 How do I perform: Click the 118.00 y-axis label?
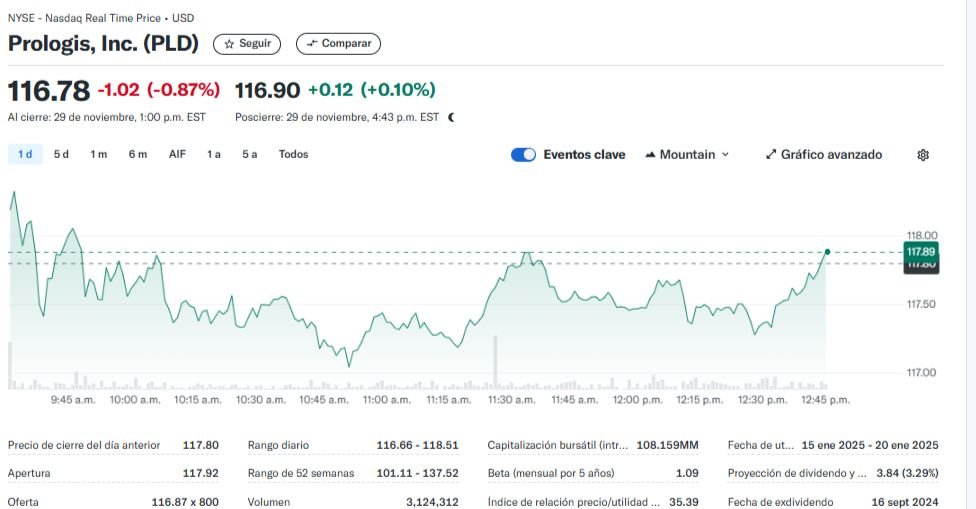click(922, 236)
